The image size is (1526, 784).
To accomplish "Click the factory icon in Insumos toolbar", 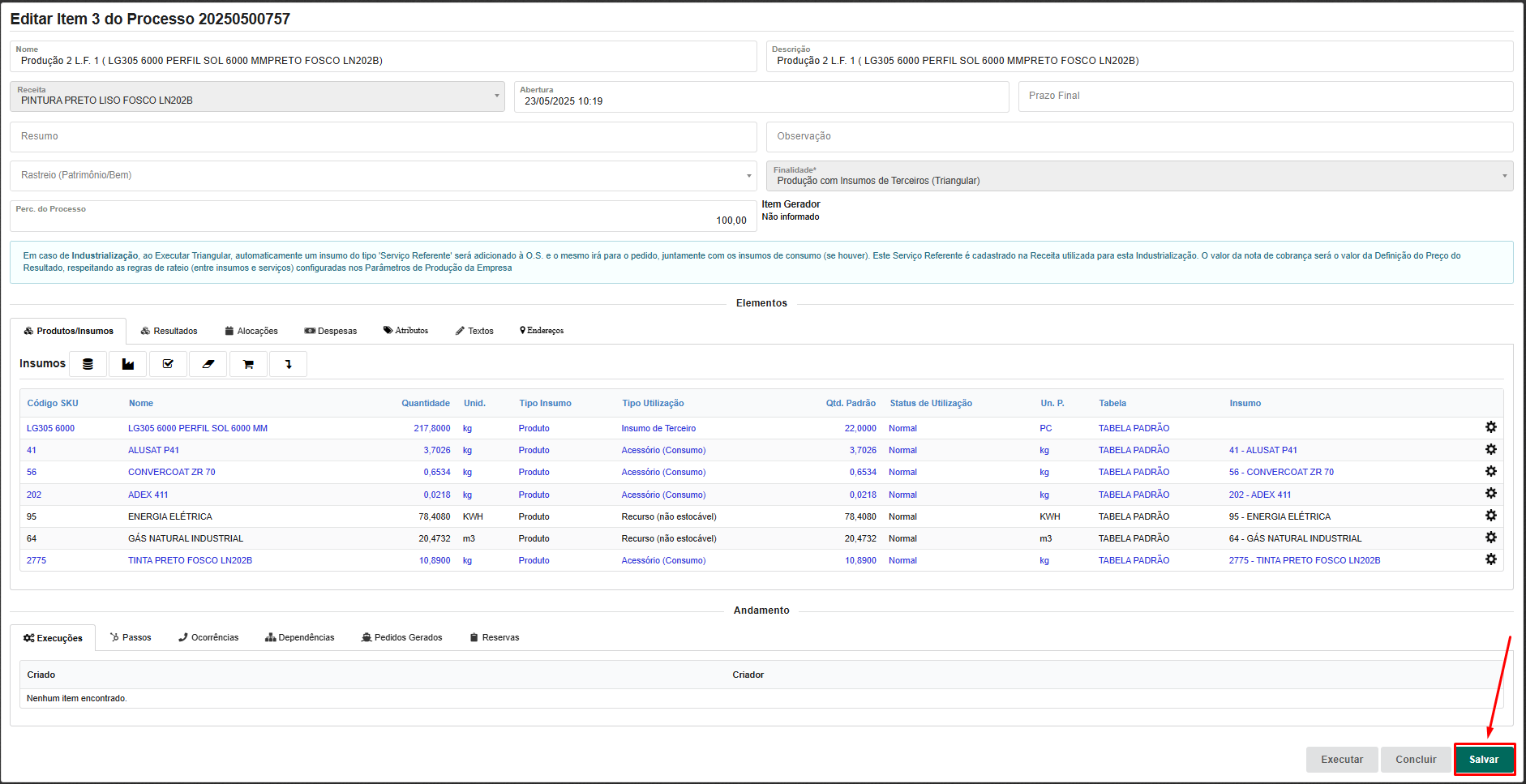I will 128,364.
